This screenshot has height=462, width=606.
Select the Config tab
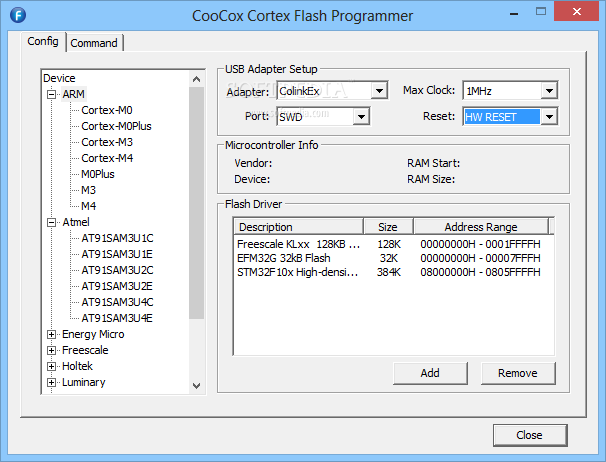[43, 41]
